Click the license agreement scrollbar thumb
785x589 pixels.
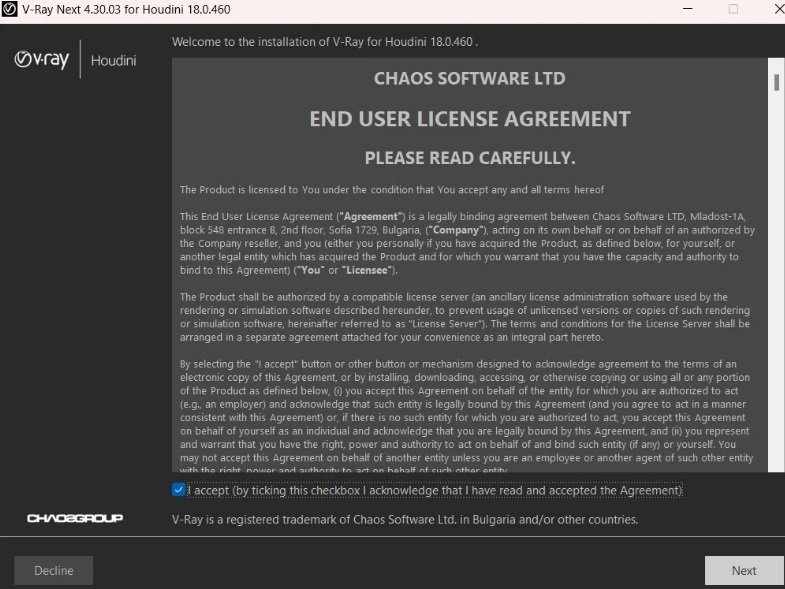[776, 82]
